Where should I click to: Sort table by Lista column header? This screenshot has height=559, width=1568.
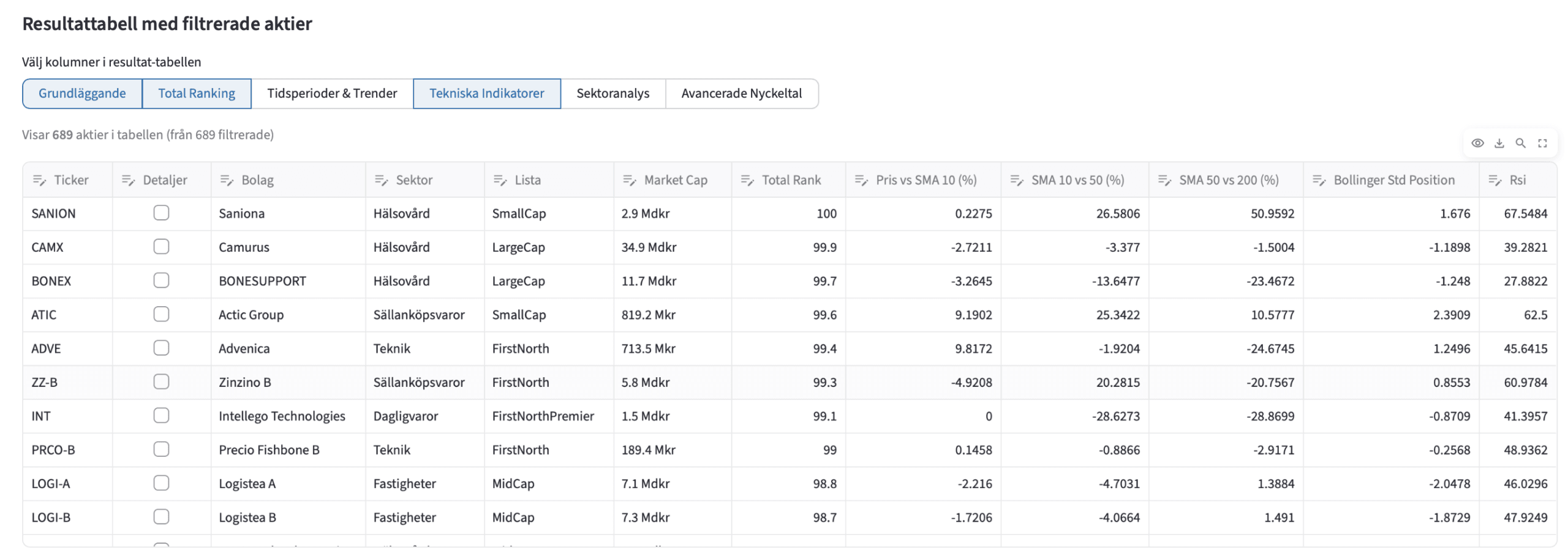point(527,180)
